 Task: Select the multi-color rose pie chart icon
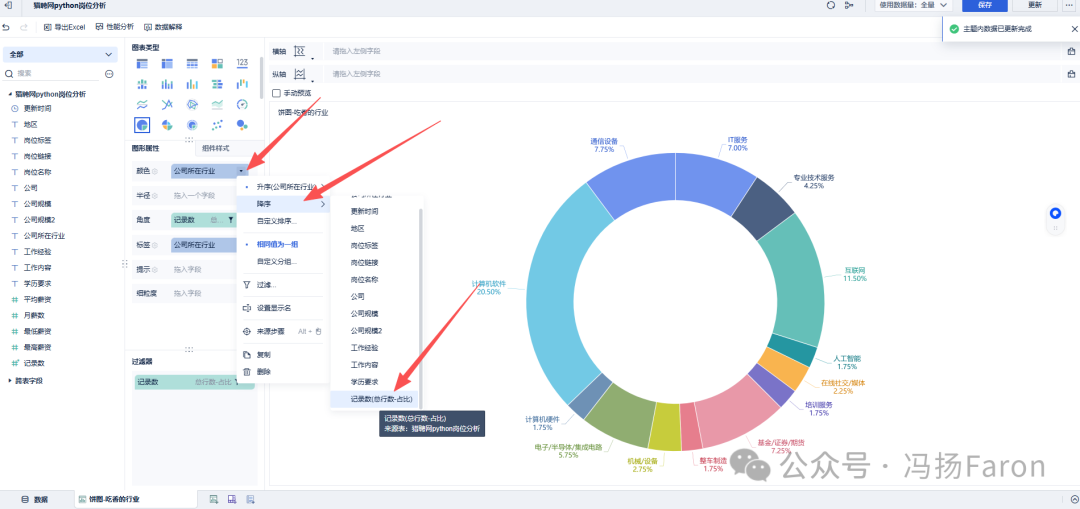(167, 125)
